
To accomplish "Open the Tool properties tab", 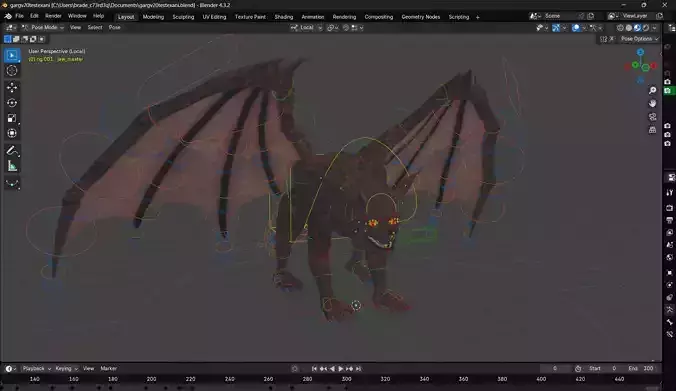I will point(670,193).
